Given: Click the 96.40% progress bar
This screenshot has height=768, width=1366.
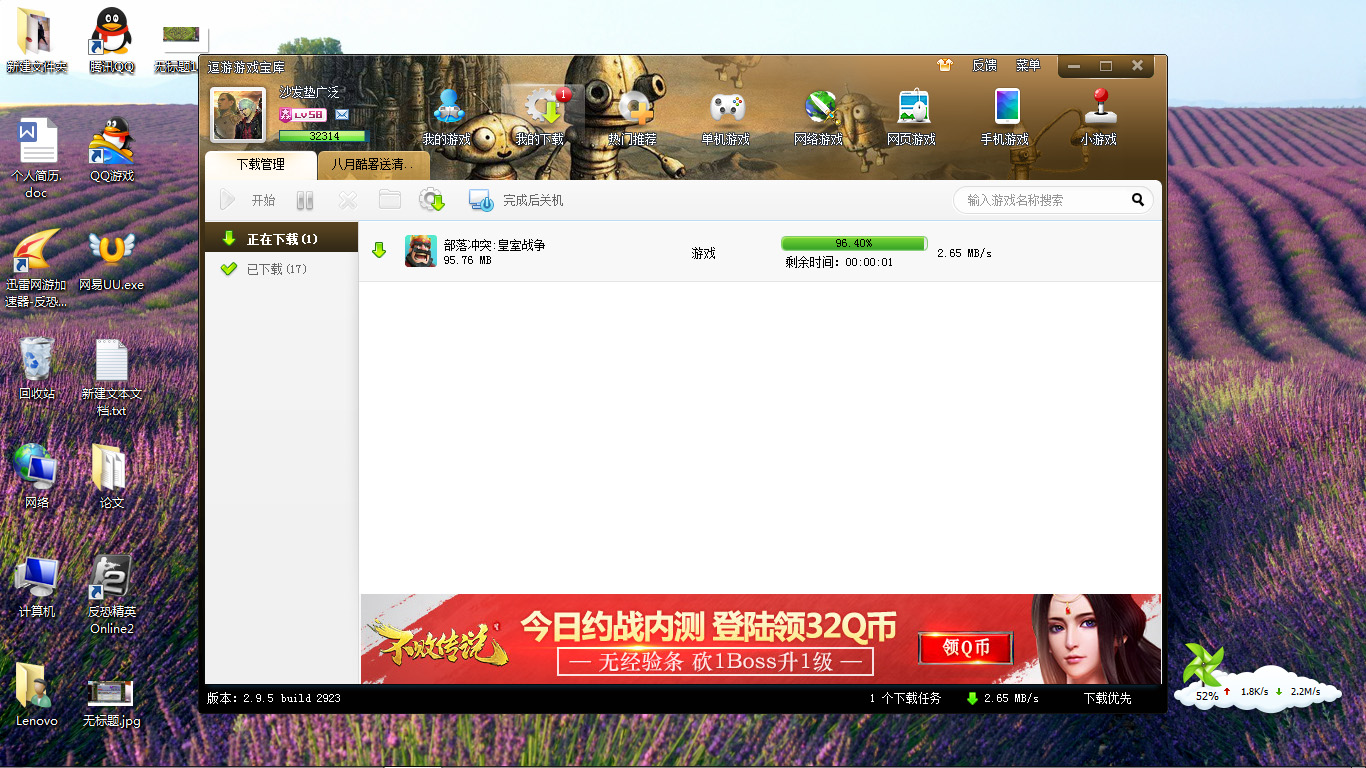Looking at the screenshot, I should 854,243.
